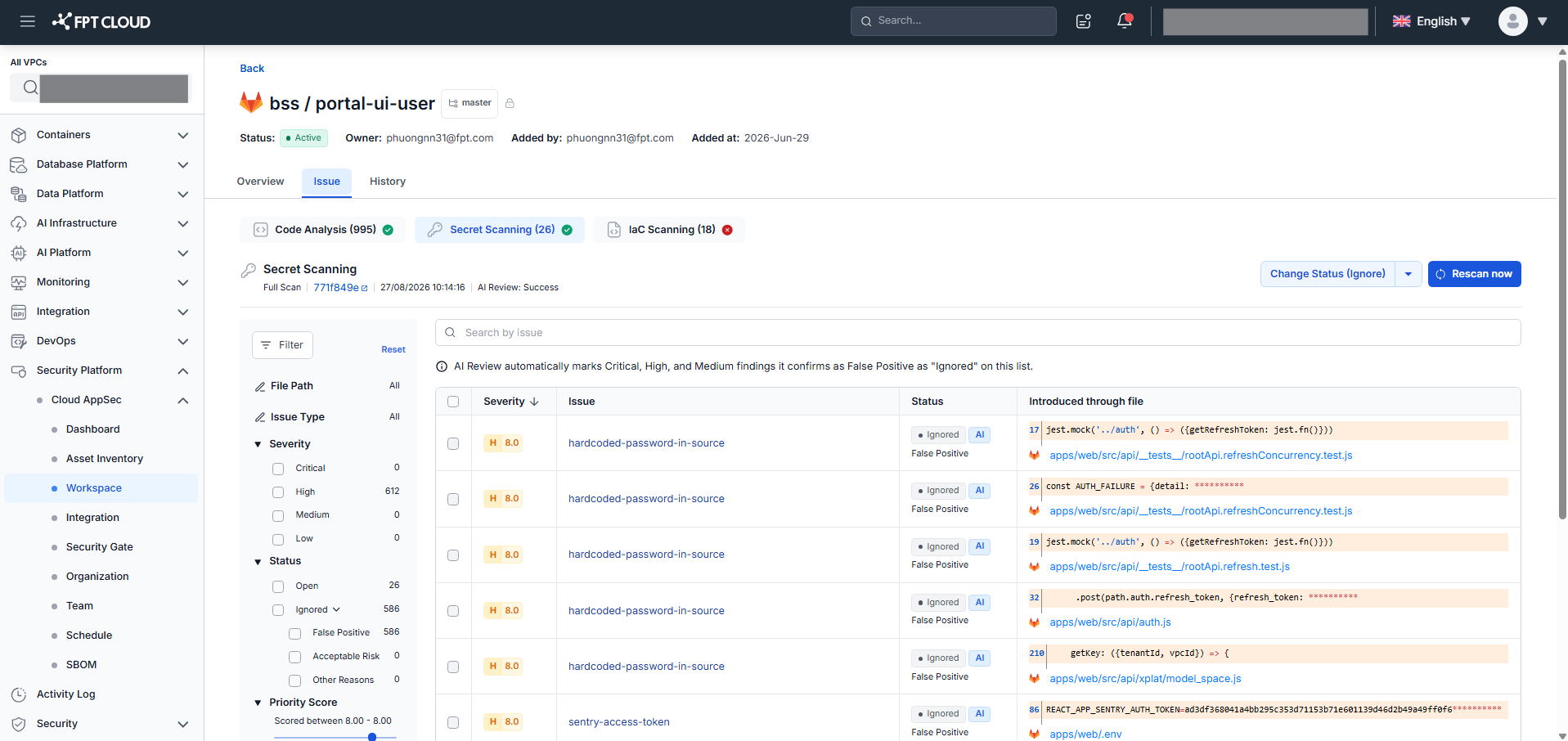Open the Code Analysis (995) tab
Image resolution: width=1568 pixels, height=741 pixels.
click(322, 230)
